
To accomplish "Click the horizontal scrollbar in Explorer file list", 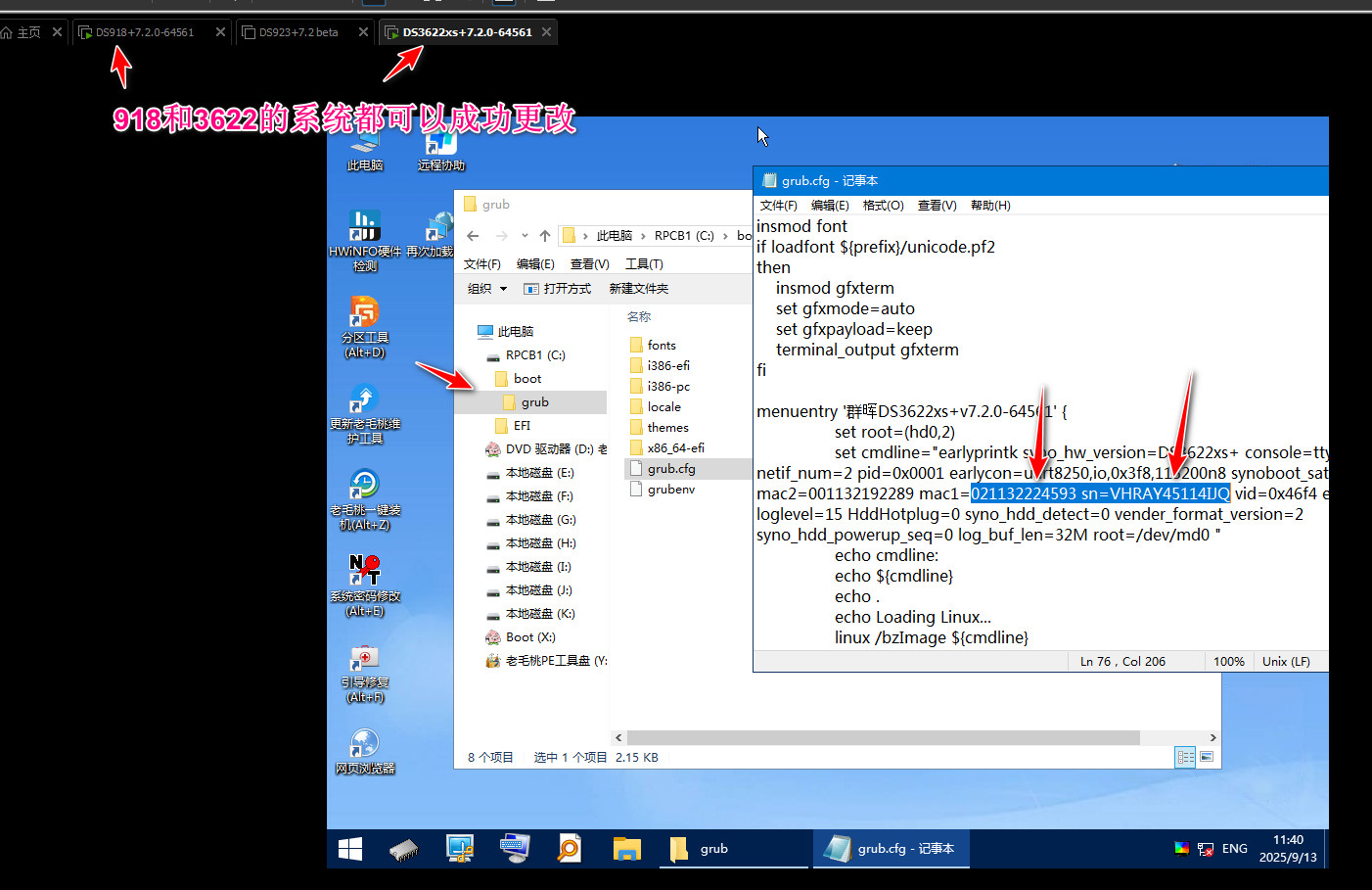I will (884, 737).
